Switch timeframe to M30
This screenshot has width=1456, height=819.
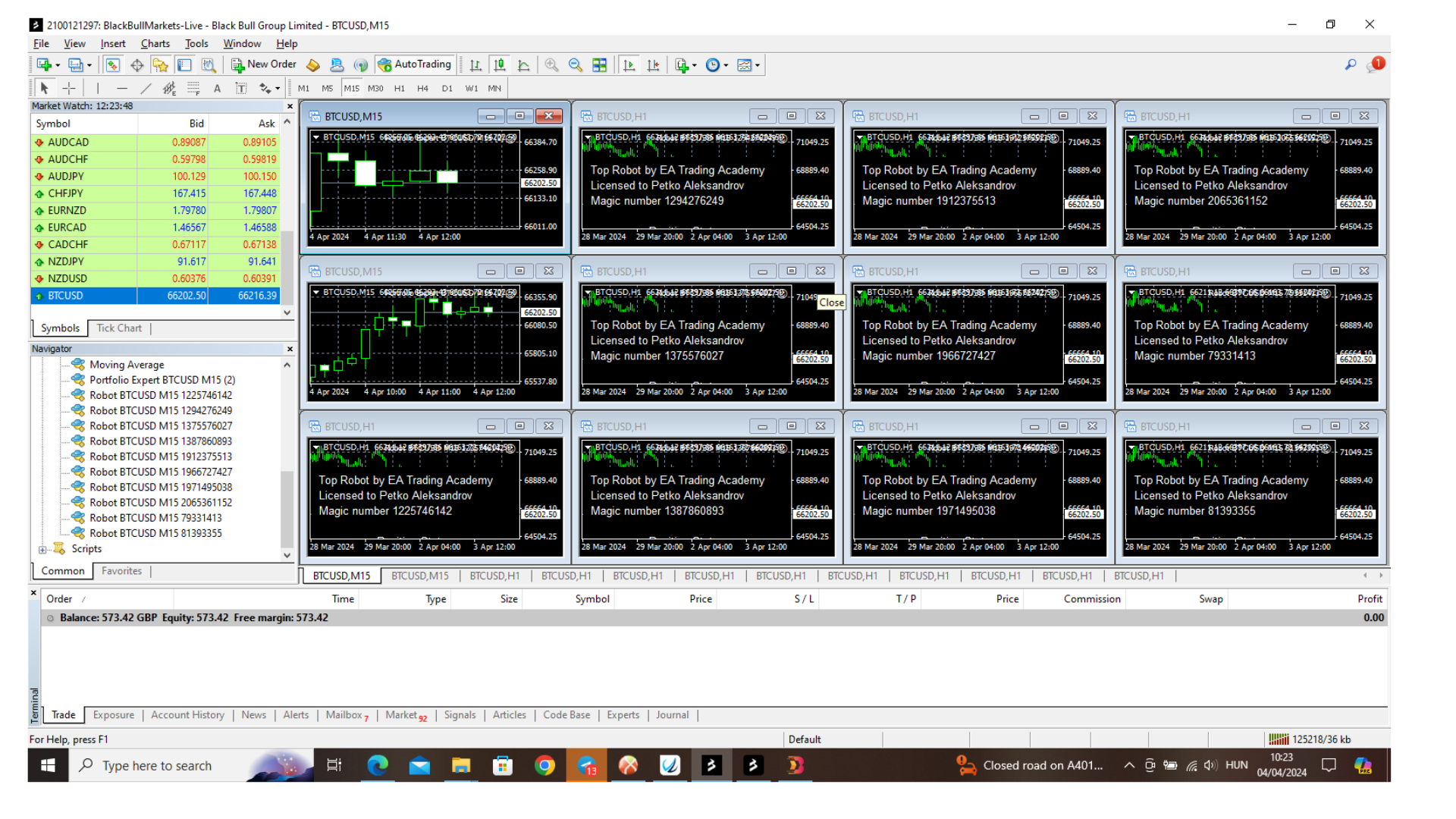(x=375, y=89)
